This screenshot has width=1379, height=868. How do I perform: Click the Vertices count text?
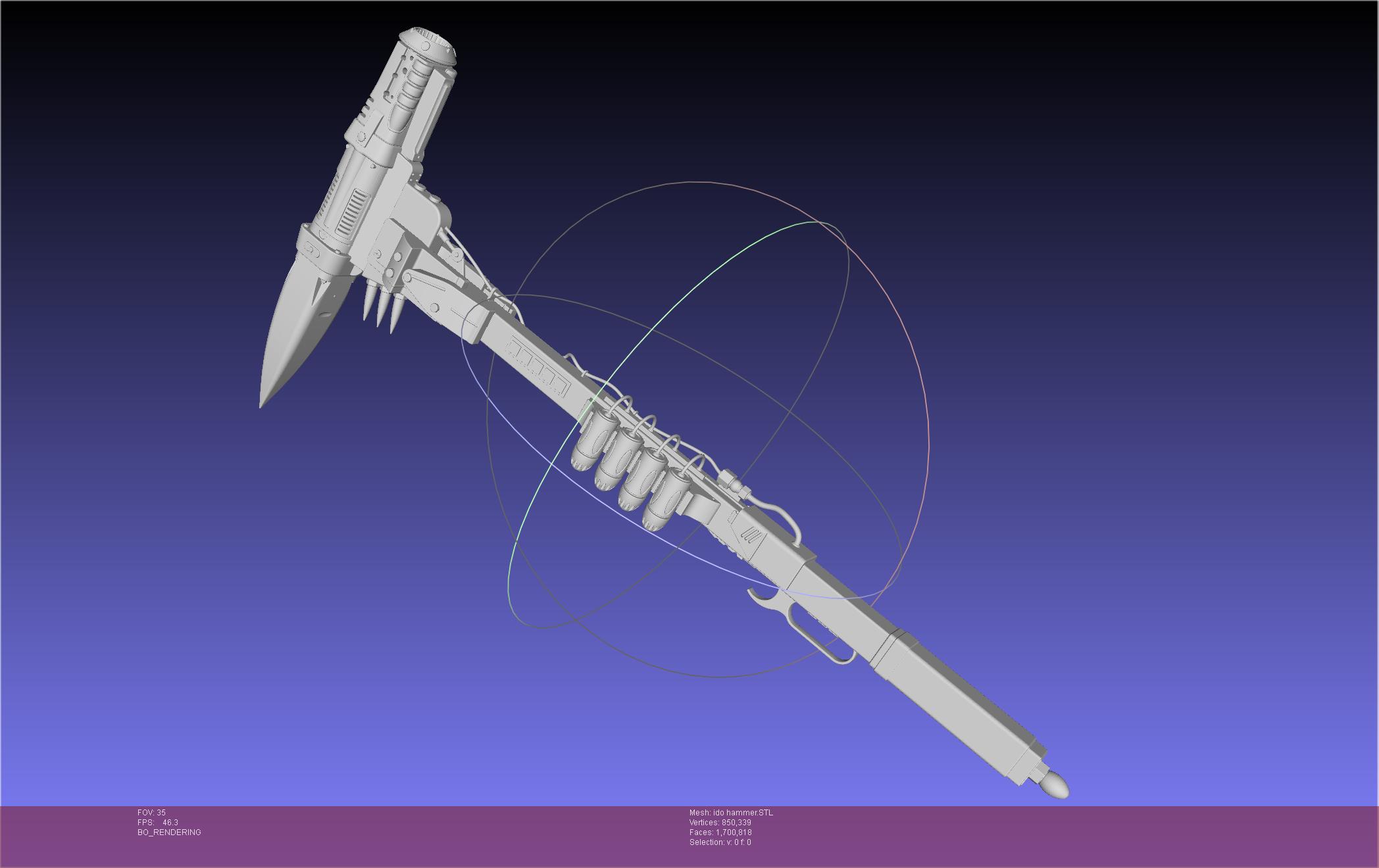[x=720, y=823]
